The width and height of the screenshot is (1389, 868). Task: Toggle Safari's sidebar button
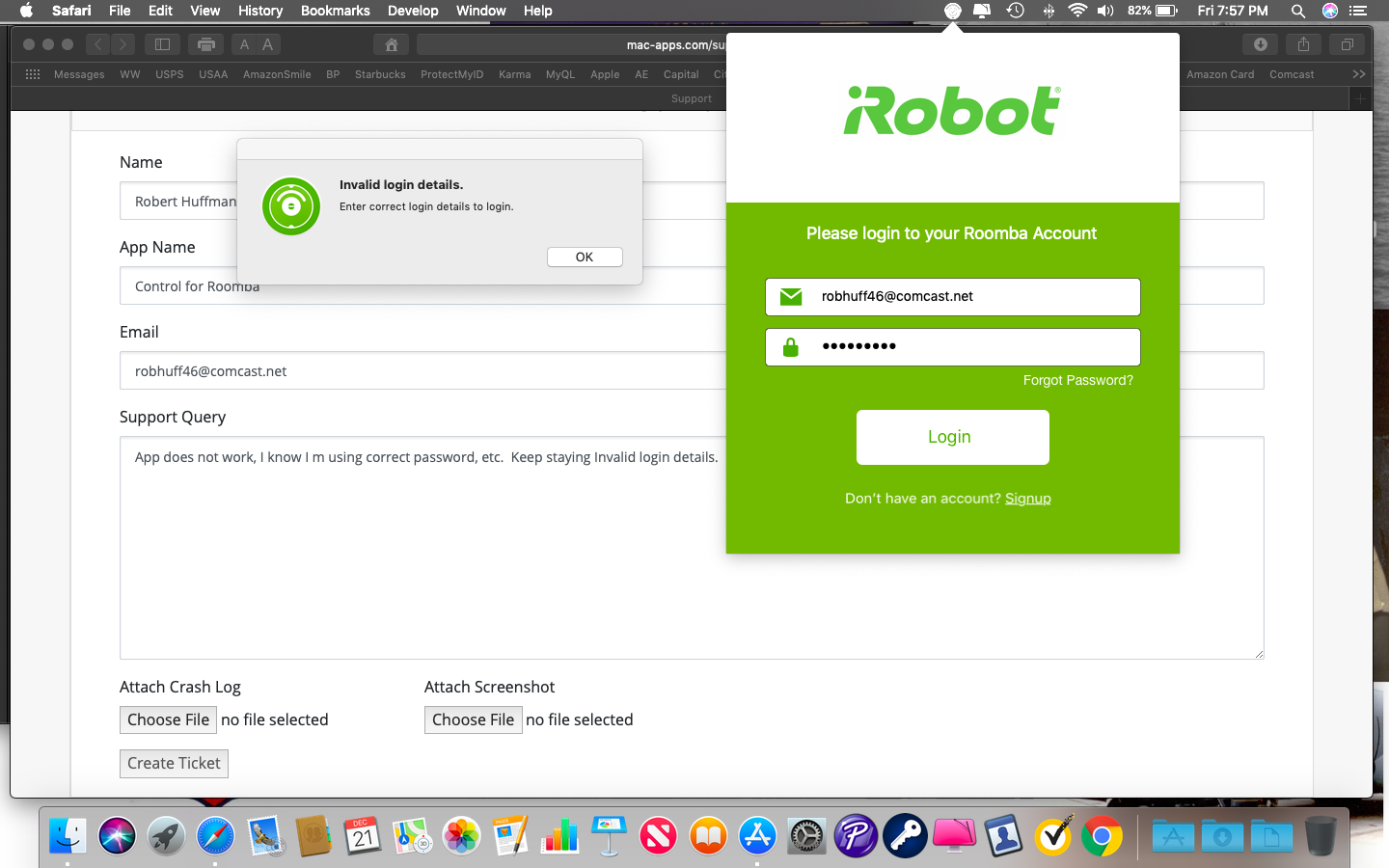[162, 44]
